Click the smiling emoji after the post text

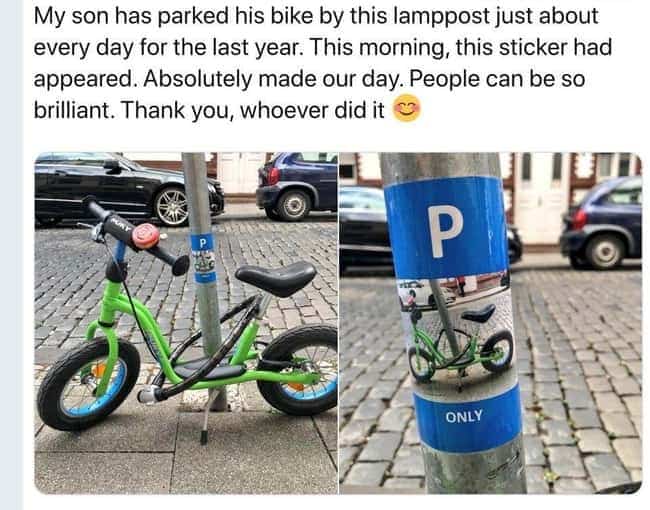coord(407,108)
